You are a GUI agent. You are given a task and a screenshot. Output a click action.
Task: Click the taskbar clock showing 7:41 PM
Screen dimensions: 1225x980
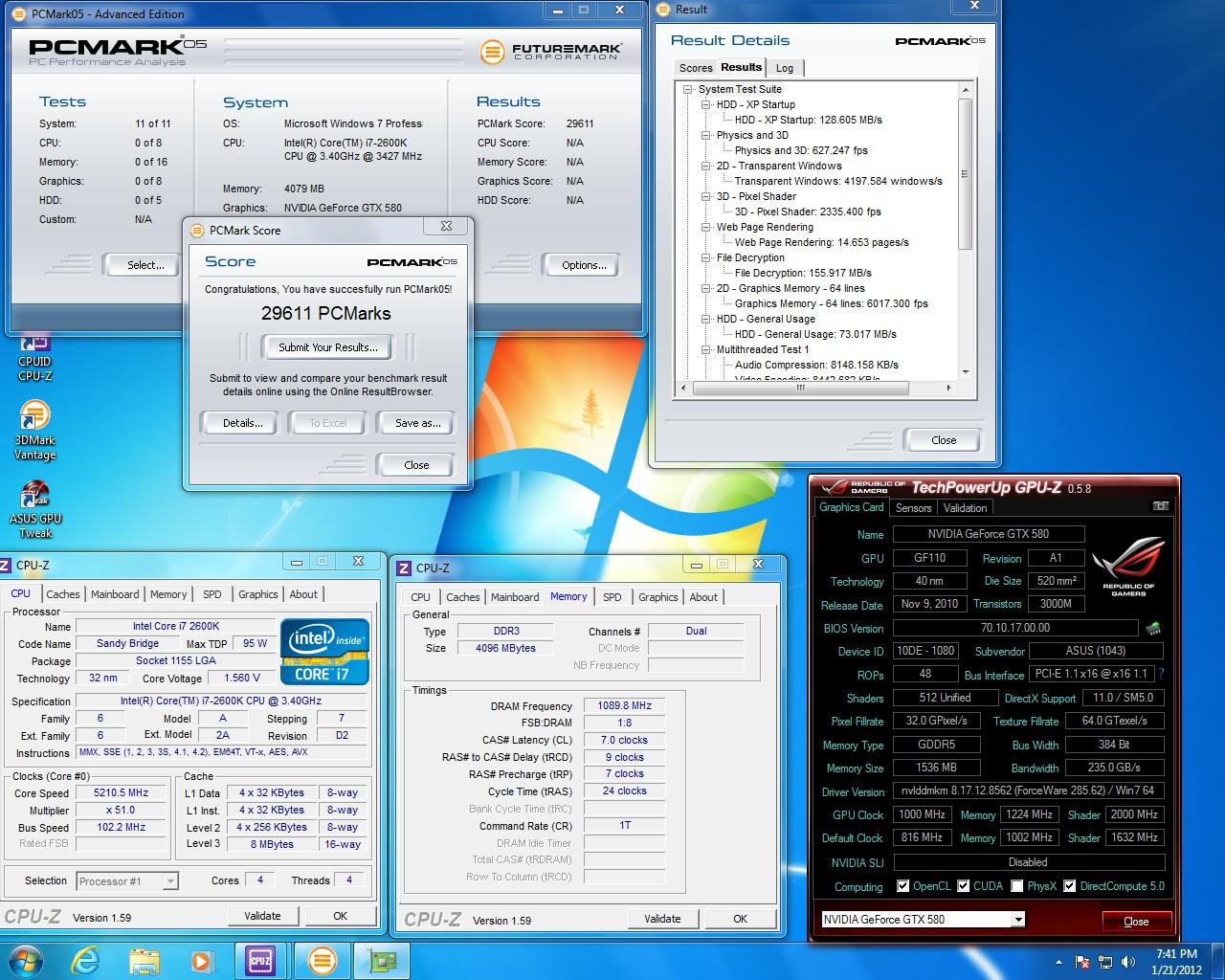[x=1176, y=961]
